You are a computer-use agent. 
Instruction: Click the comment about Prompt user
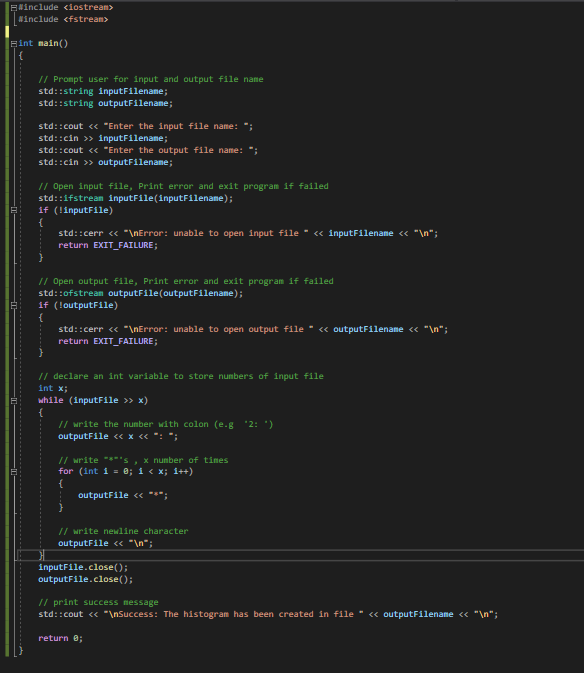[151, 79]
